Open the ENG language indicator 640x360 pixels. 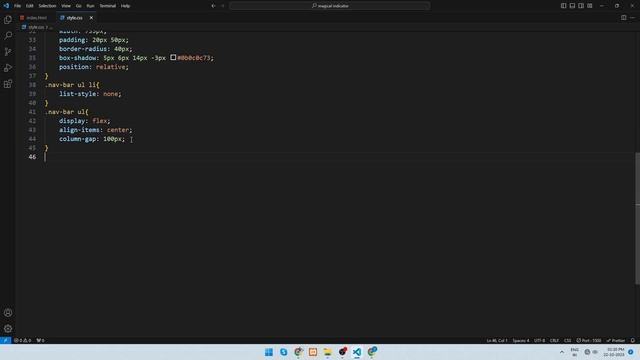tap(574, 352)
